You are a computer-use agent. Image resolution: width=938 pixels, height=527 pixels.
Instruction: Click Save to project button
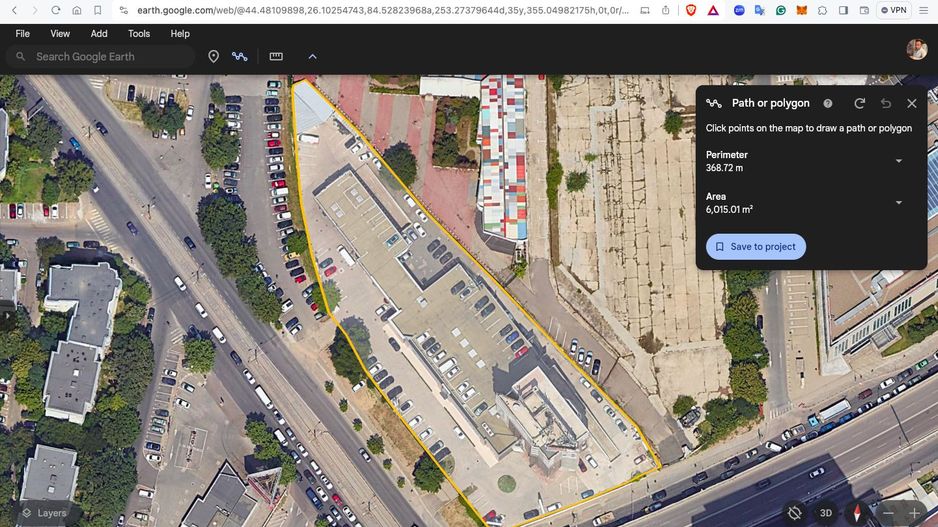[756, 247]
